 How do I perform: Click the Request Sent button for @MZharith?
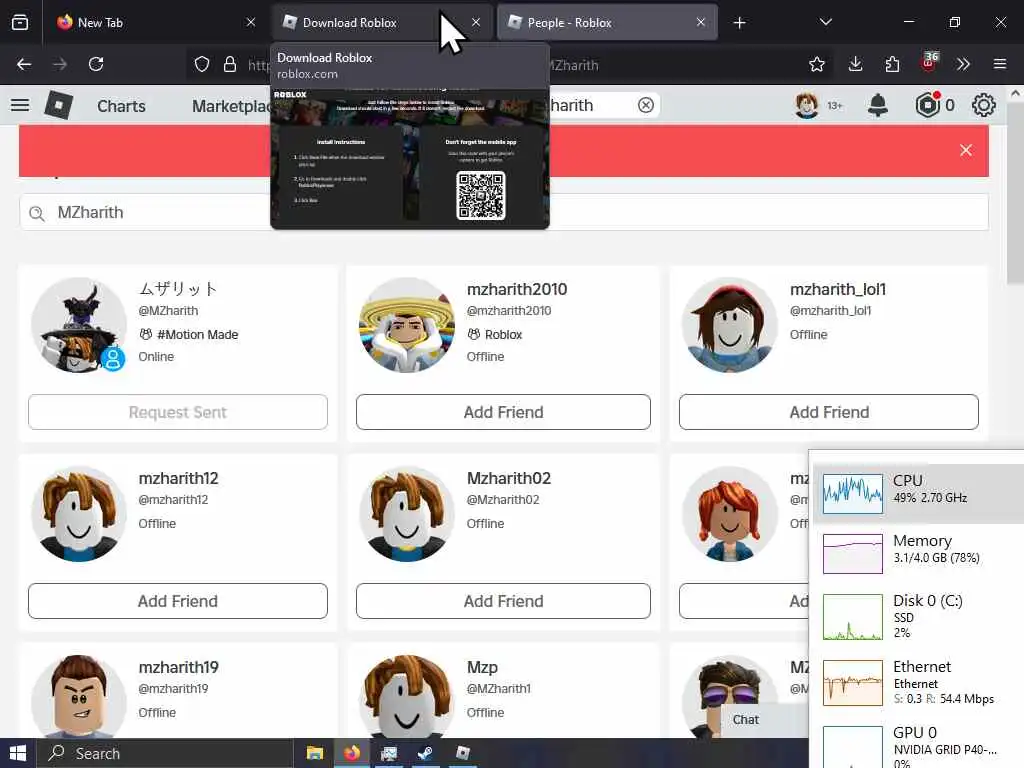pos(178,412)
